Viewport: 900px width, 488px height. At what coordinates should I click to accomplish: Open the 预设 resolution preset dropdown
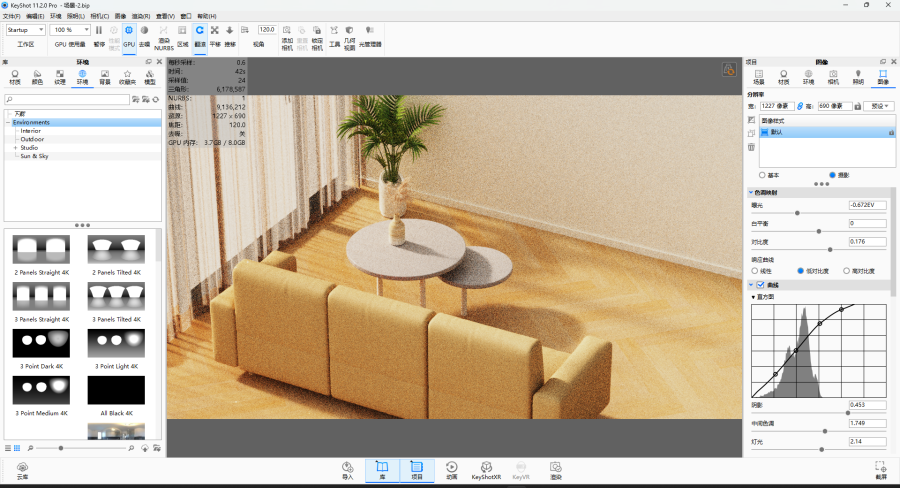click(x=880, y=105)
